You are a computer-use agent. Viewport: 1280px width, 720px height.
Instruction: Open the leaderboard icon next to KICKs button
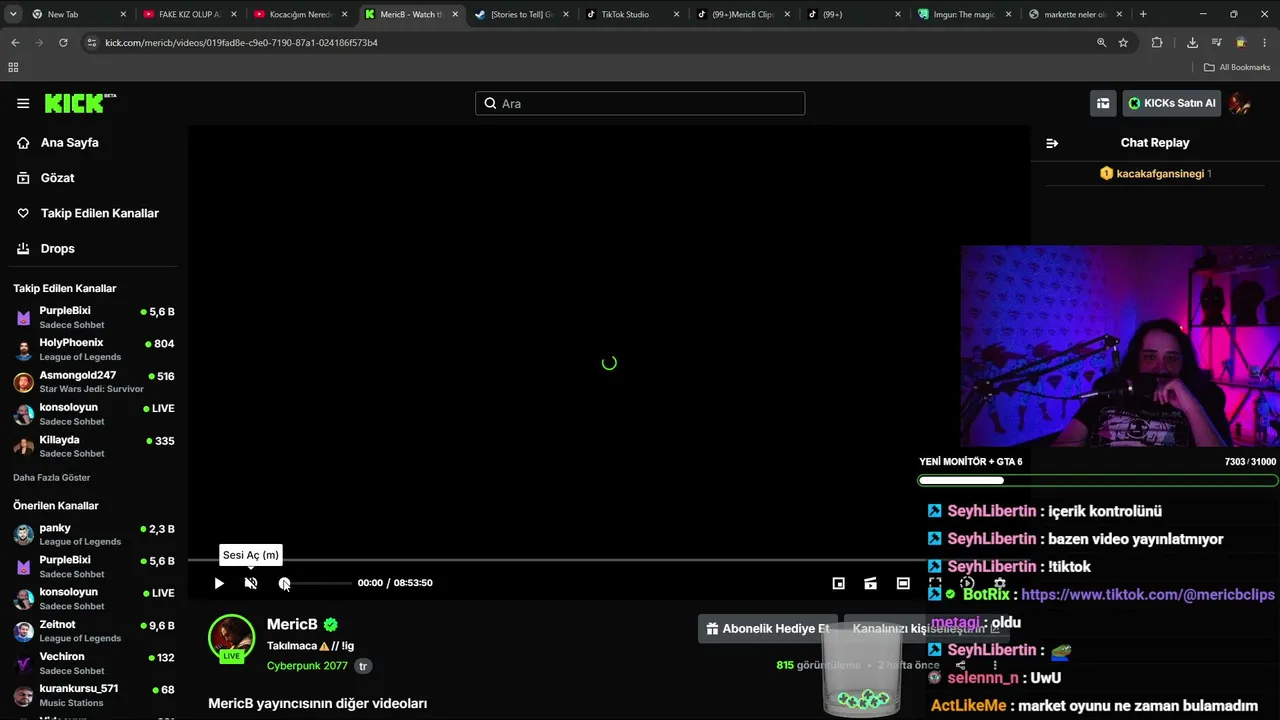click(1103, 103)
